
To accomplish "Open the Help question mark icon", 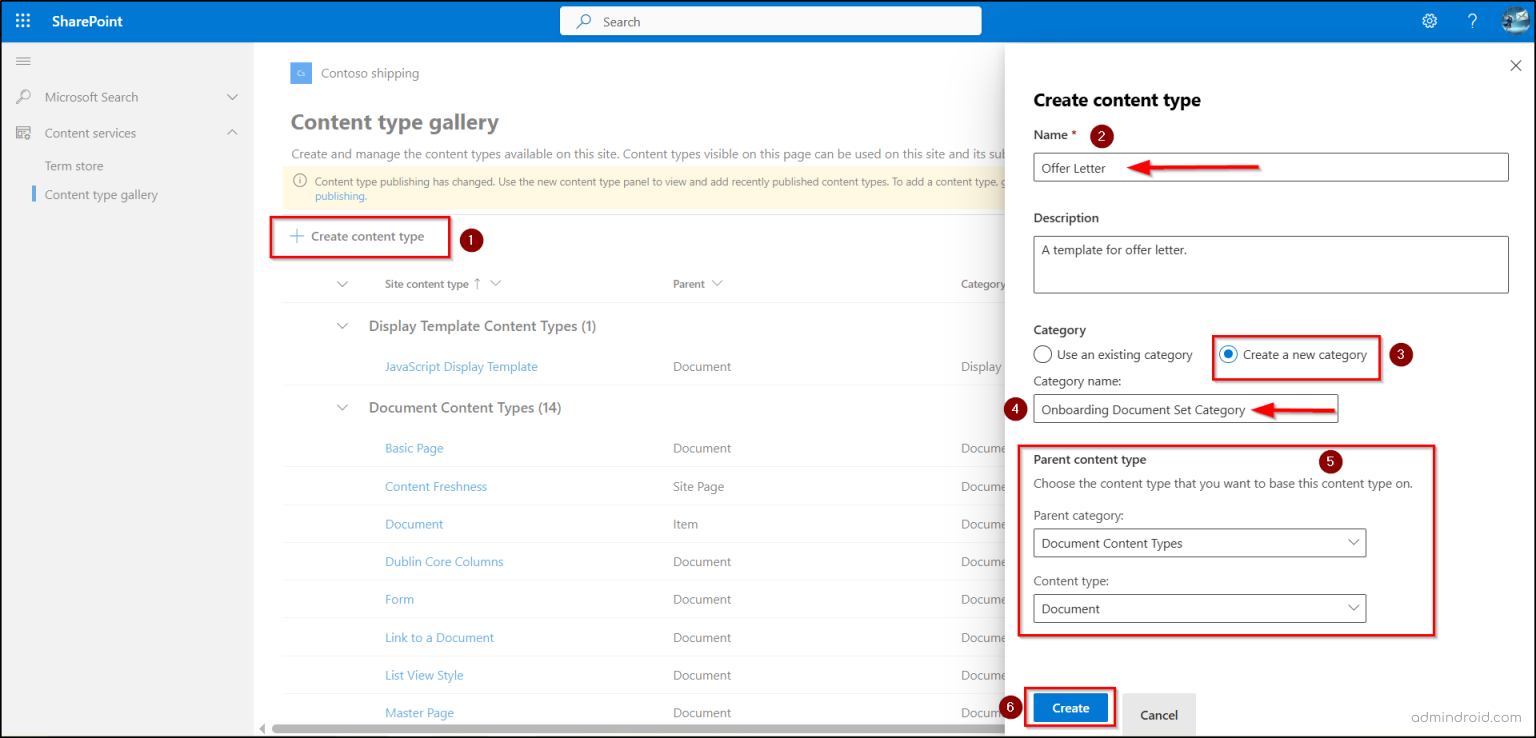I will tap(1472, 20).
